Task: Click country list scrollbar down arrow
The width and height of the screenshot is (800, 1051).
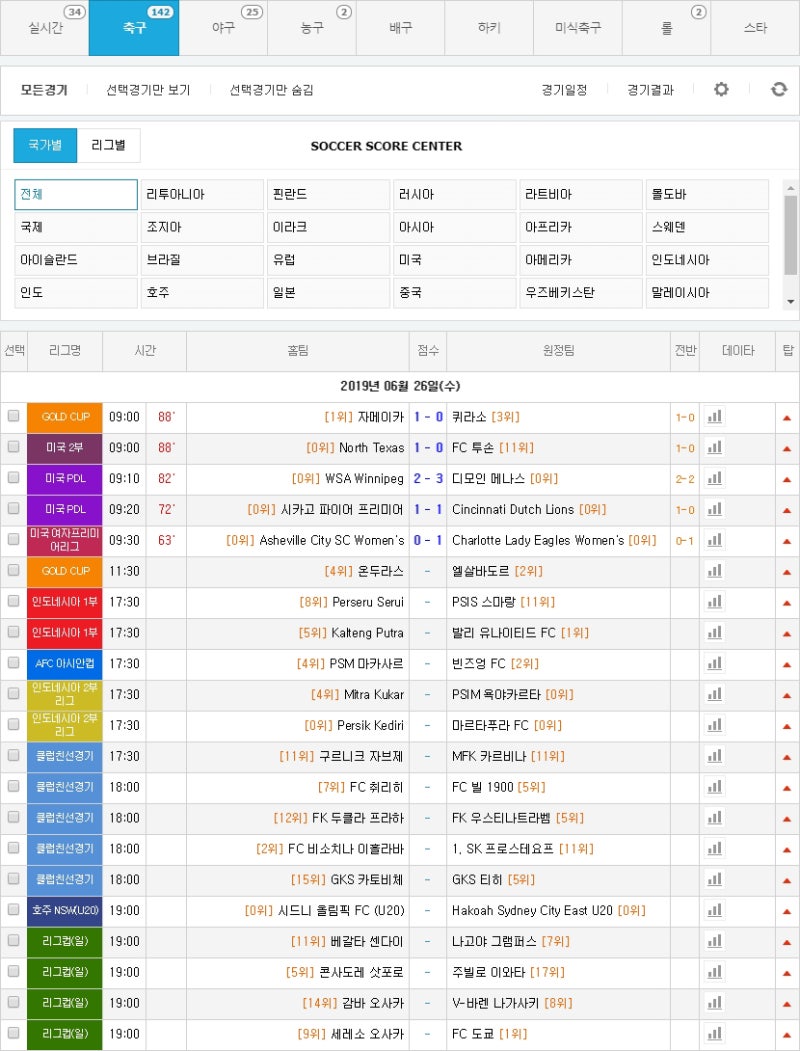Action: [791, 302]
